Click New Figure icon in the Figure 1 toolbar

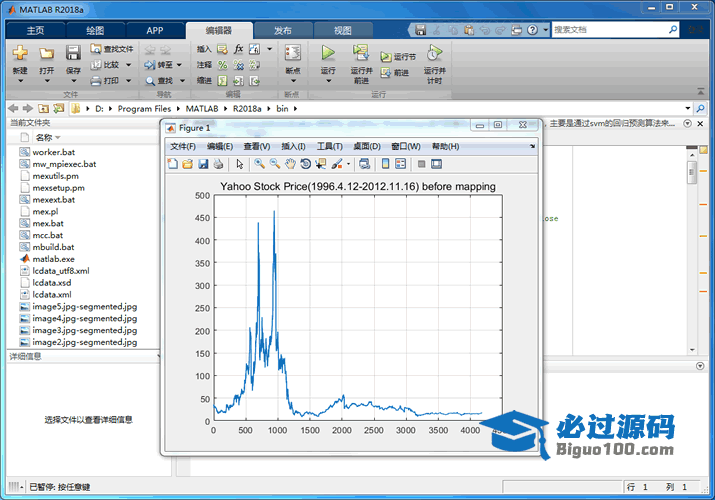173,164
